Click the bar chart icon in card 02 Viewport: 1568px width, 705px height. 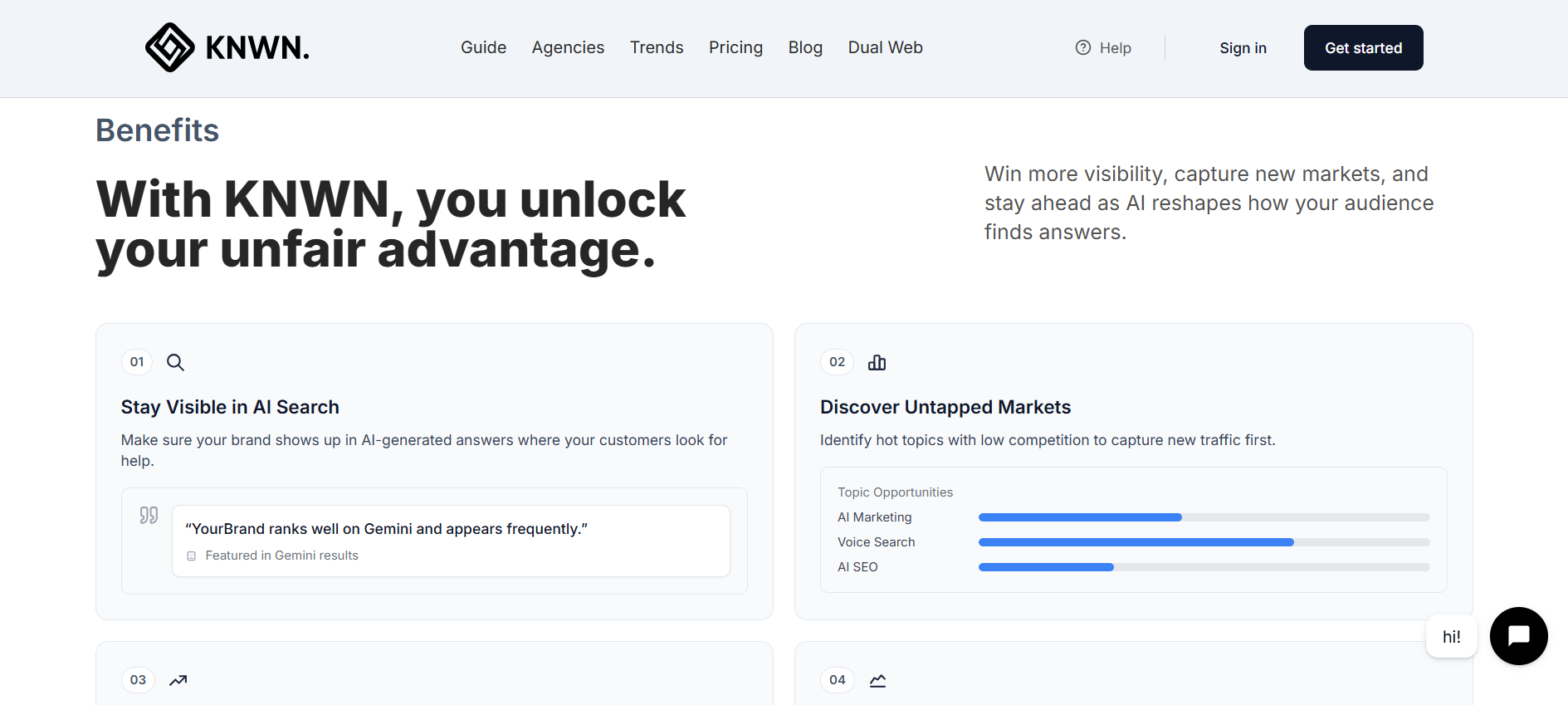pos(877,362)
